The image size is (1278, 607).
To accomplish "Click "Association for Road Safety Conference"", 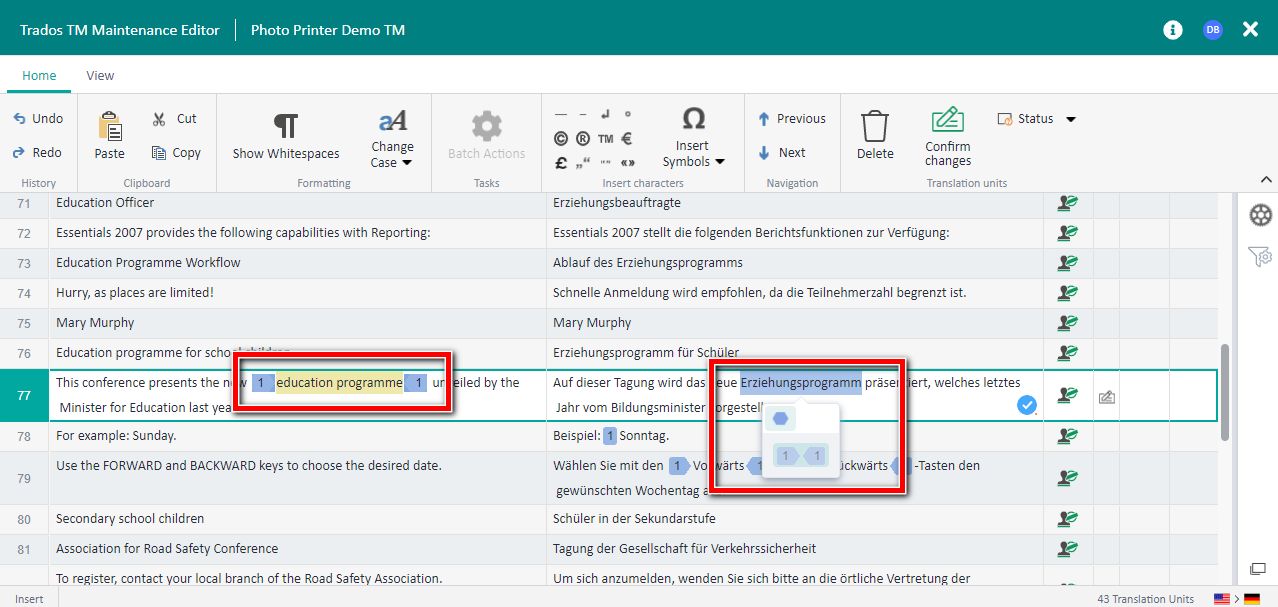I will 167,549.
